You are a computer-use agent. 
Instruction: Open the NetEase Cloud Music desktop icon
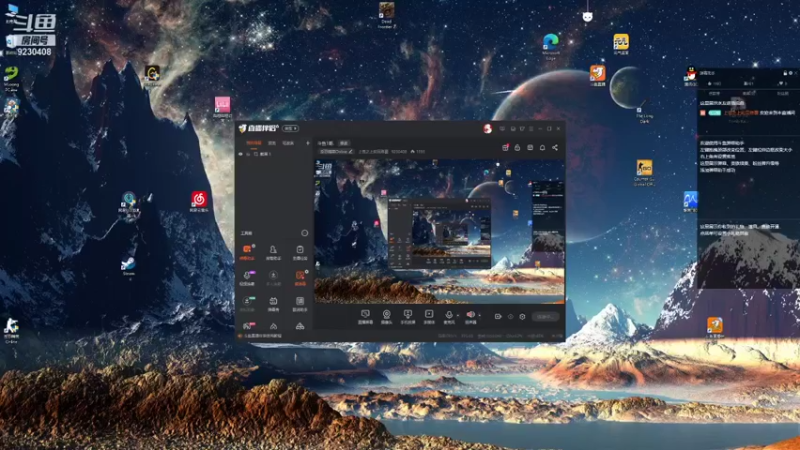pyautogui.click(x=199, y=201)
